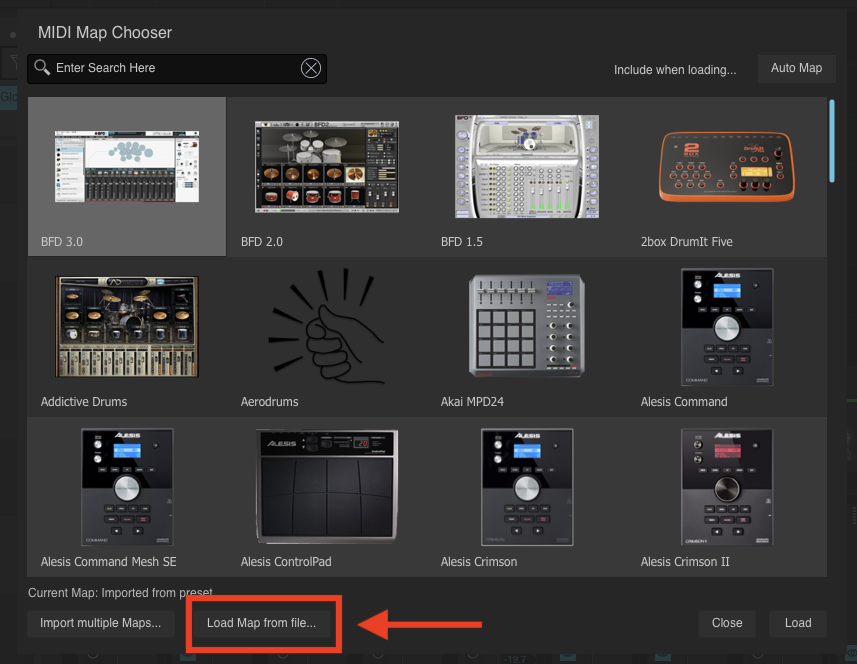Select the BFD 3.0 map thumbnail
Screen dimensions: 857x664
click(127, 166)
